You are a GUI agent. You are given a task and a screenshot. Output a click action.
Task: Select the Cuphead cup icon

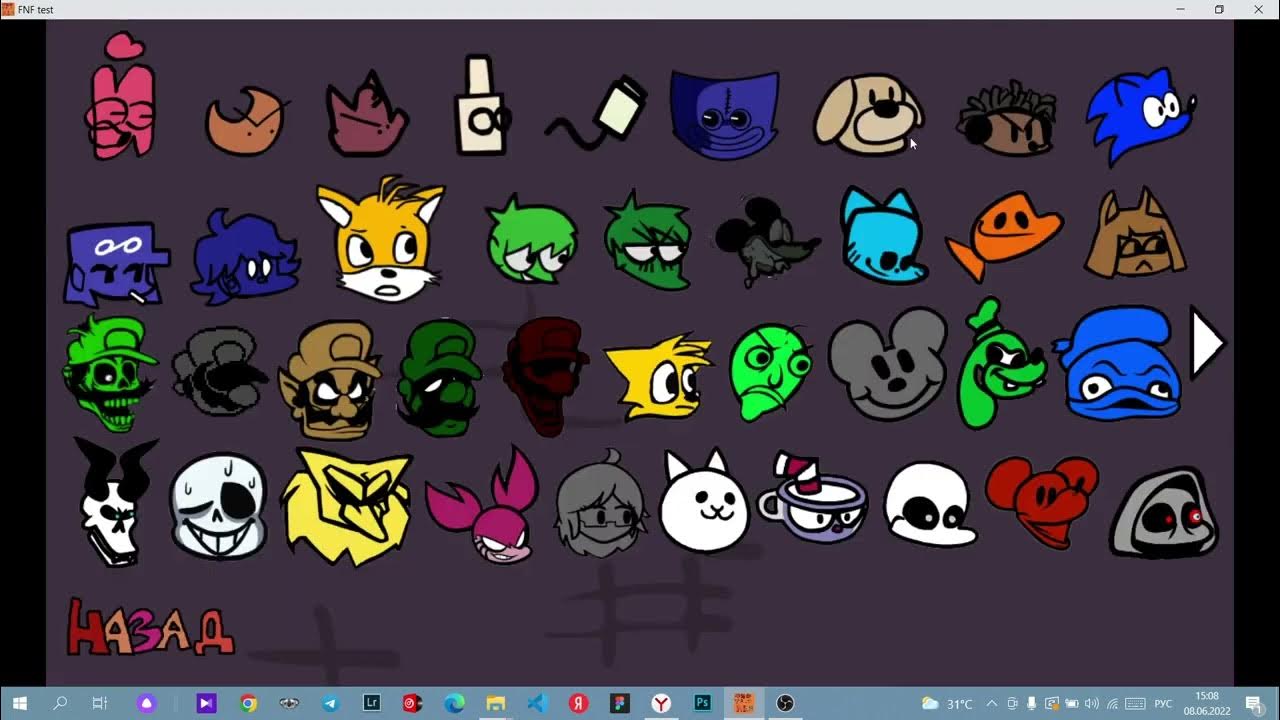click(x=812, y=497)
